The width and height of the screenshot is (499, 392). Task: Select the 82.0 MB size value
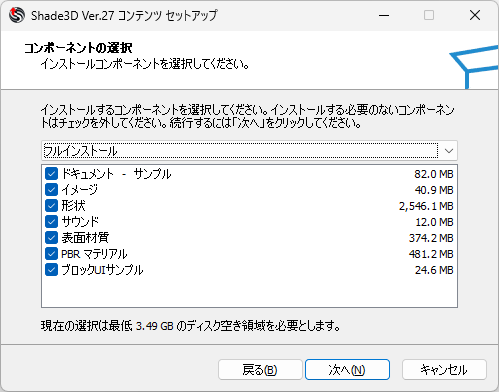[434, 174]
